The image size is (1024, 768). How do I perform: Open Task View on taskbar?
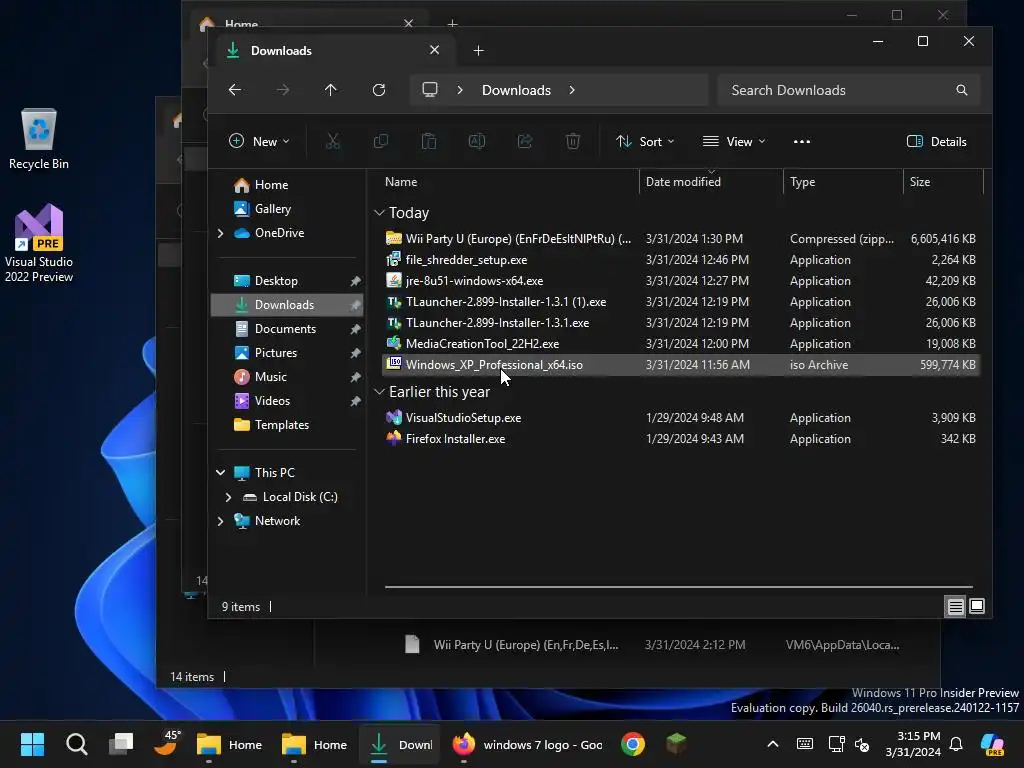click(121, 744)
